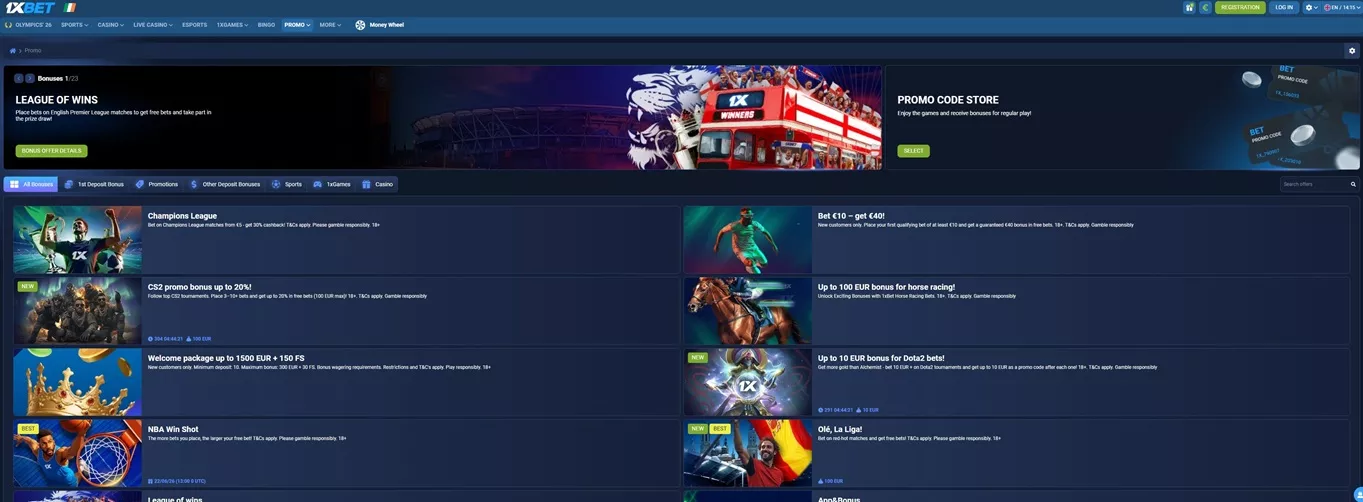The image size is (1363, 502).
Task: Click the NBA Win Shot end date text
Action: pyautogui.click(x=181, y=481)
